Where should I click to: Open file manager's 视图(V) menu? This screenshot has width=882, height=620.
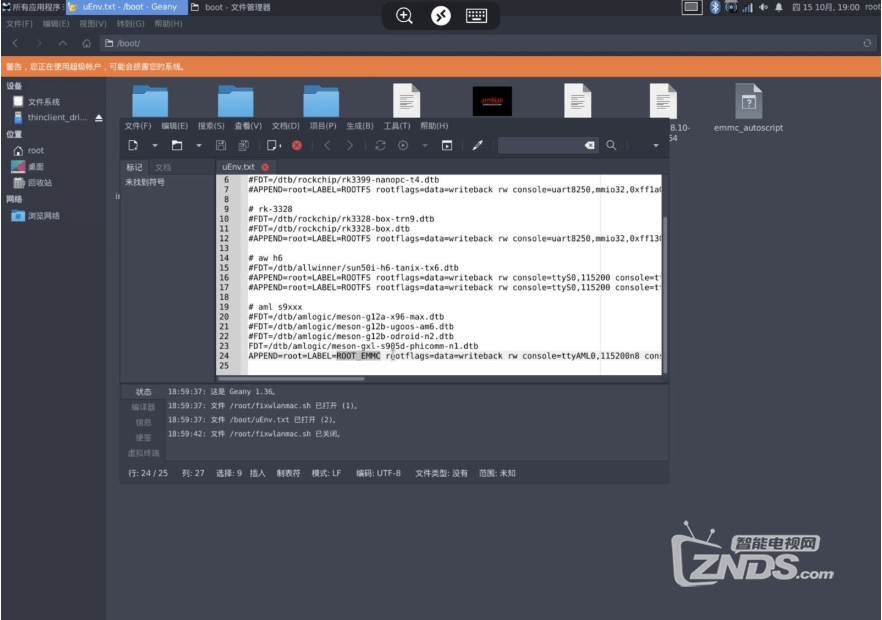click(93, 24)
